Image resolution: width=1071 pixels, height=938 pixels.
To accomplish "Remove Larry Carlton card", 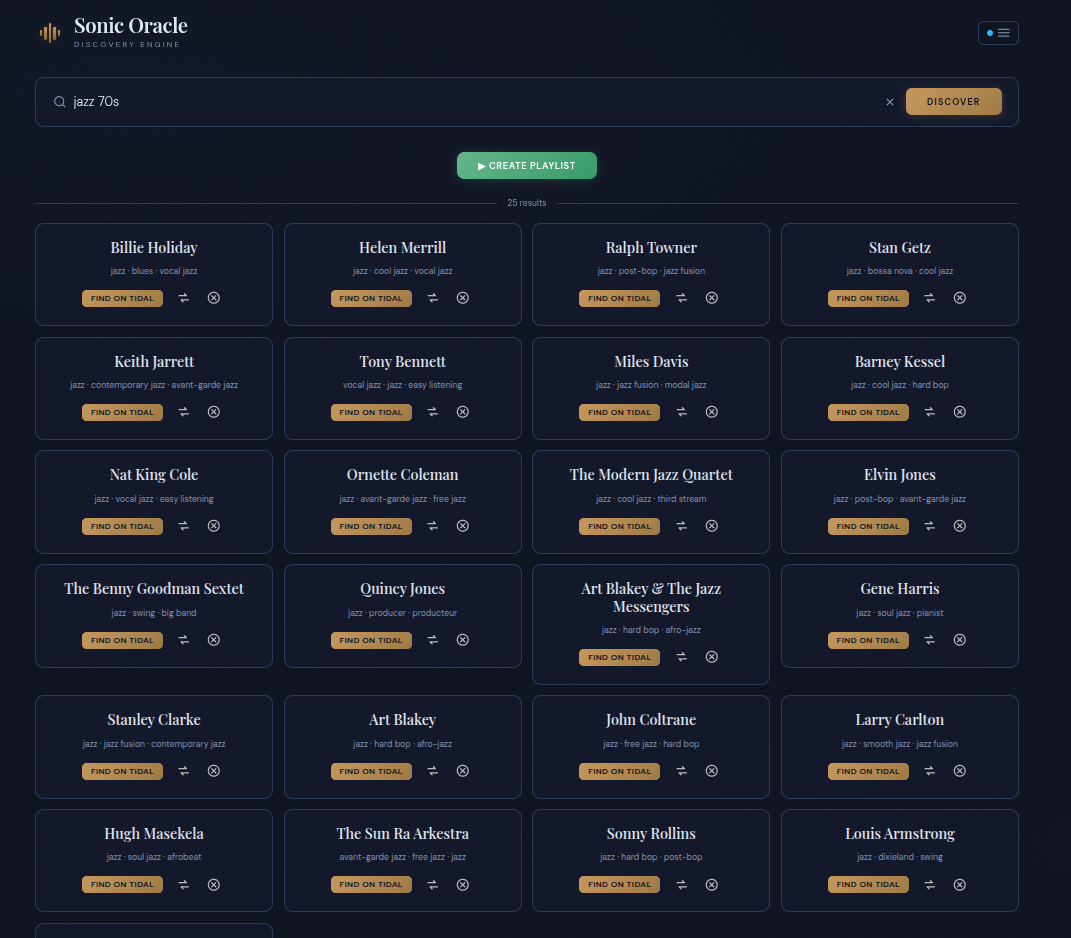I will point(960,771).
